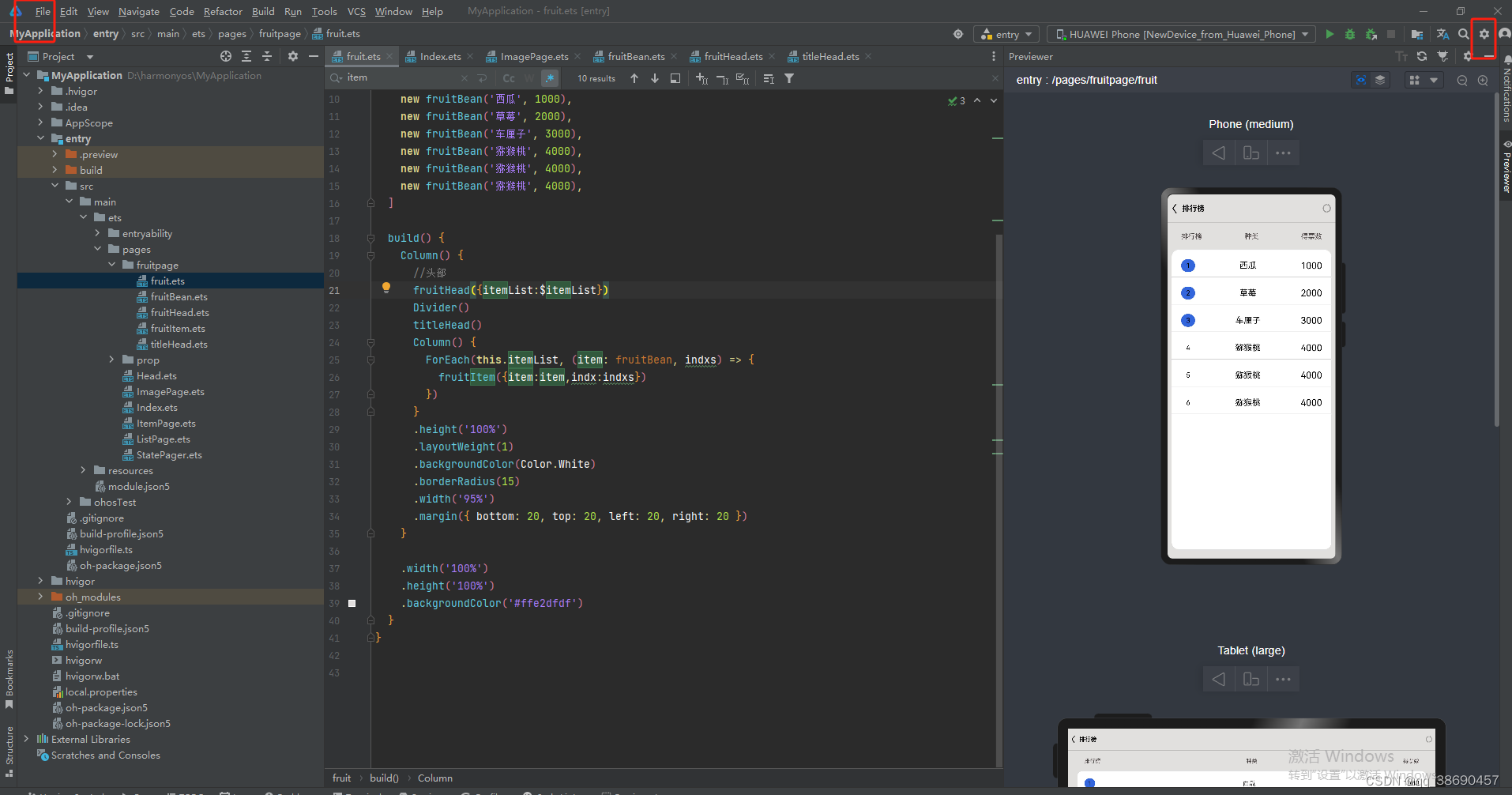Open Notifications side panel
This screenshot has width=1512, height=795.
[1506, 89]
